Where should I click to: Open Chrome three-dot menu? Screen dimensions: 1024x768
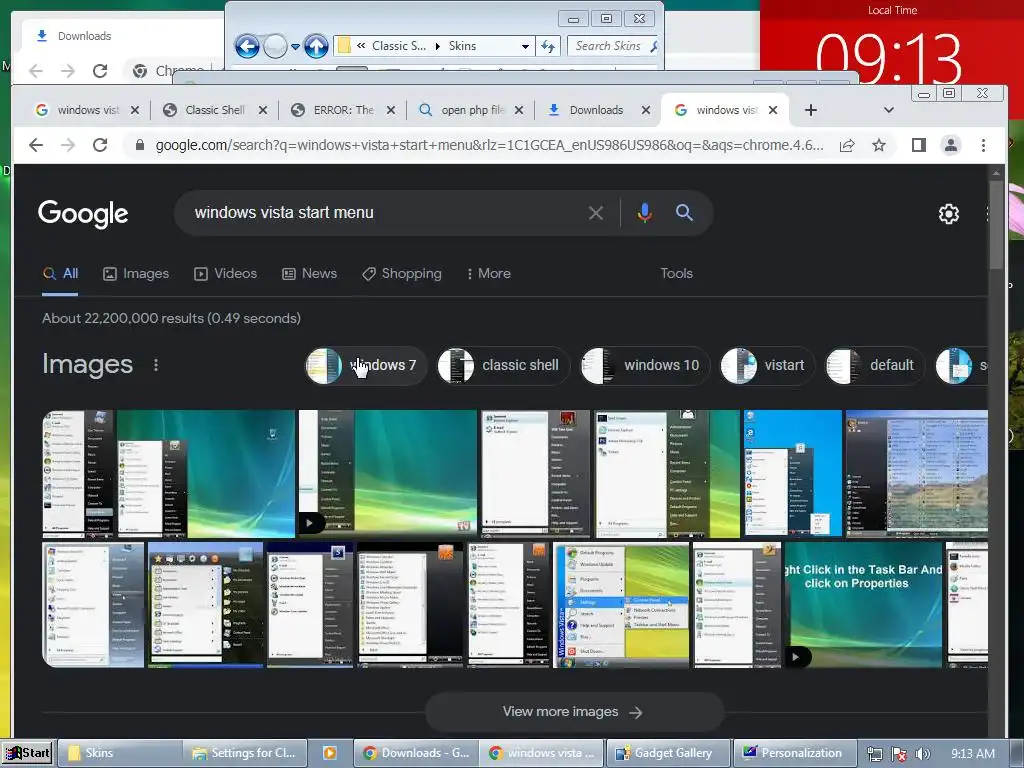tap(984, 145)
